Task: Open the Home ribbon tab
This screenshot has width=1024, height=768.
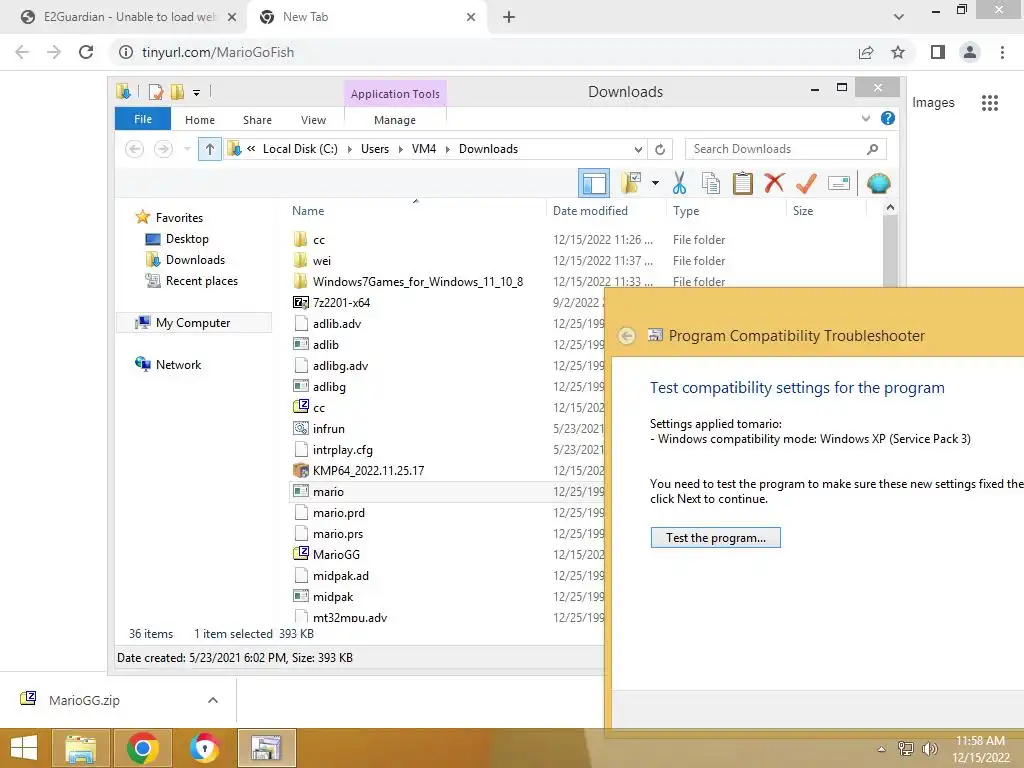Action: 200,120
